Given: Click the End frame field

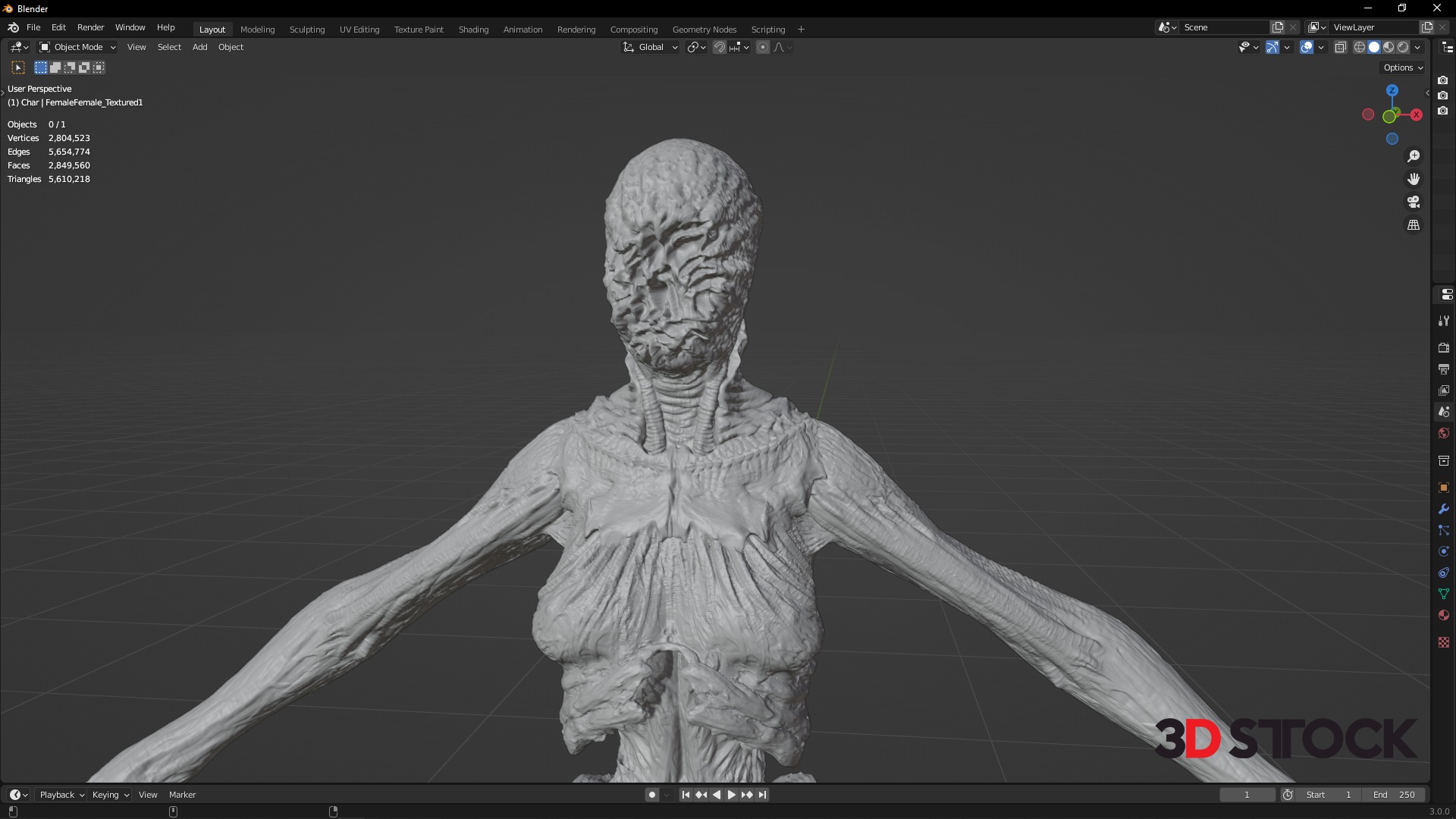Looking at the screenshot, I should pyautogui.click(x=1395, y=795).
